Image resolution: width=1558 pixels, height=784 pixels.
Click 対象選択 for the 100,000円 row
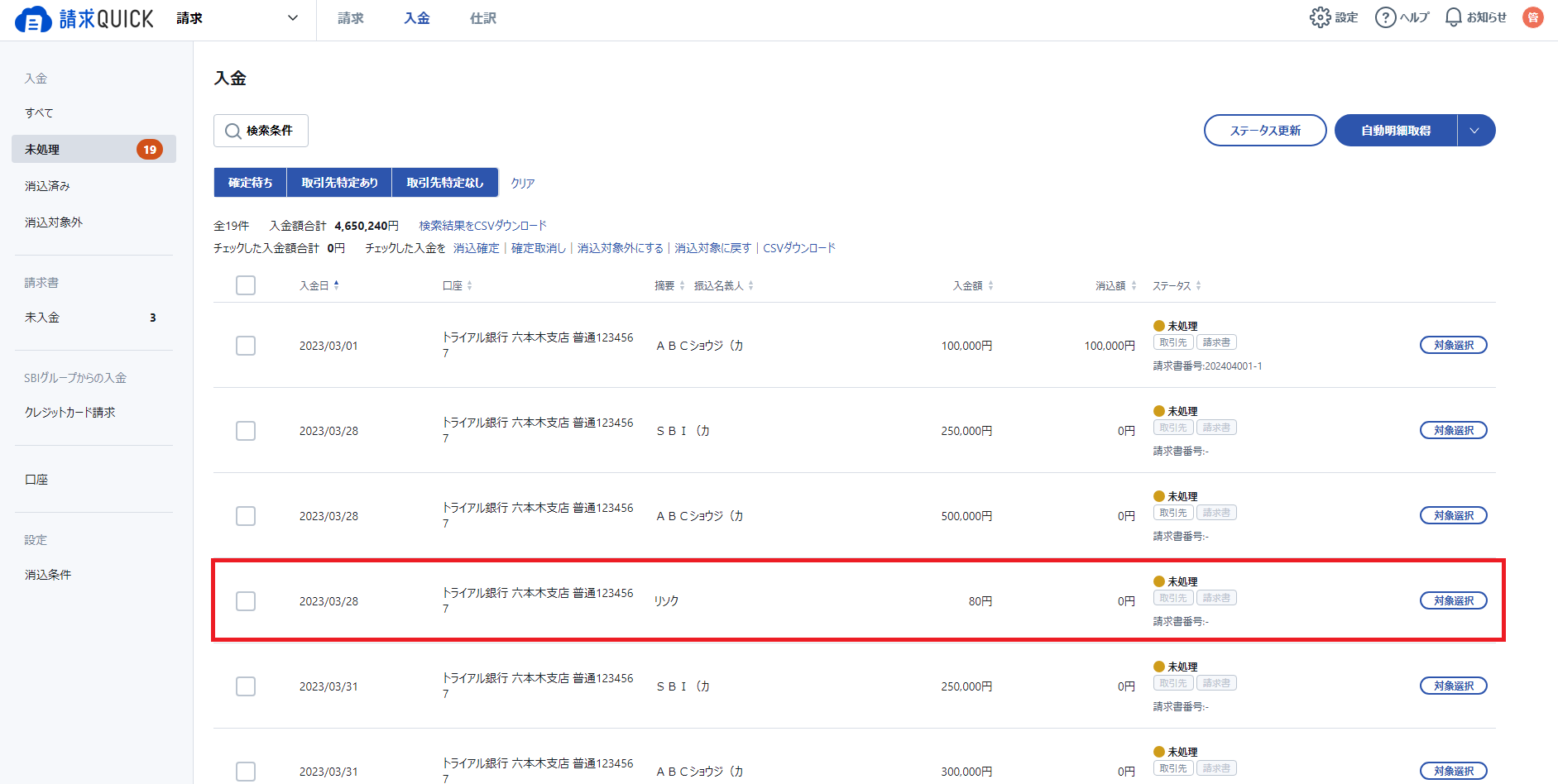1454,345
